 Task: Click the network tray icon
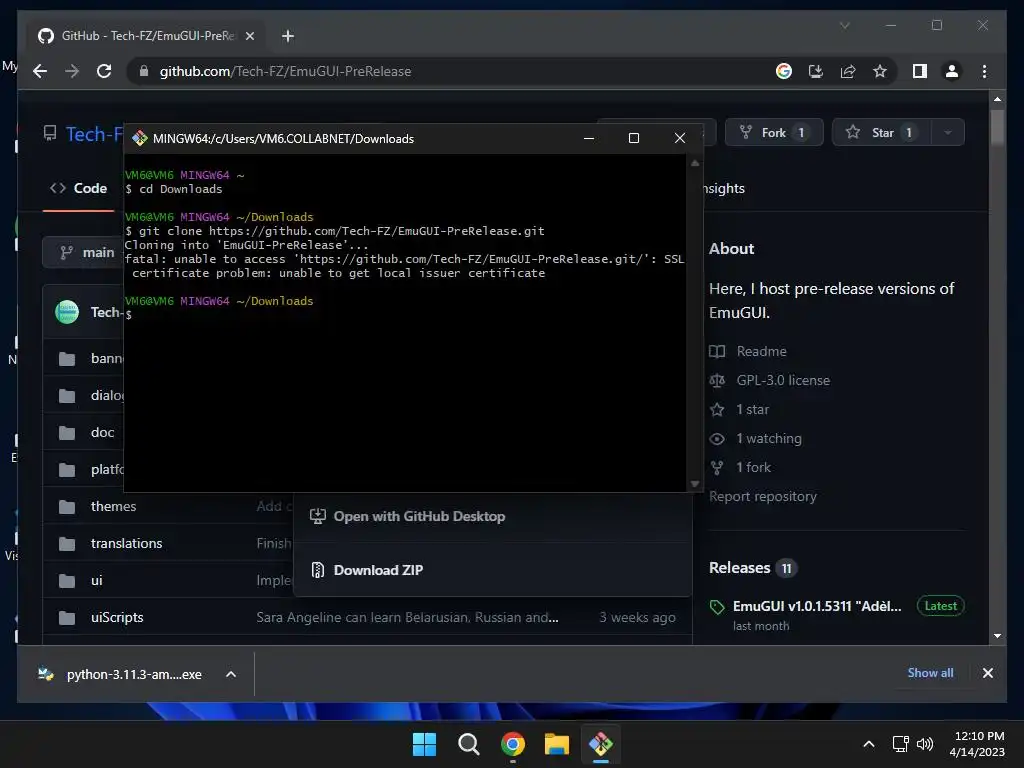(901, 744)
